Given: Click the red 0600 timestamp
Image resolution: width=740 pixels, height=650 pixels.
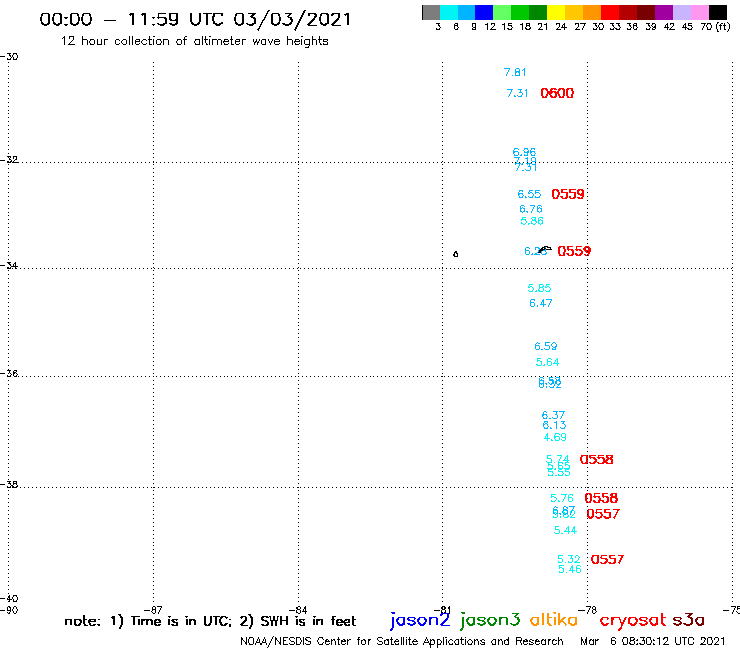Looking at the screenshot, I should tap(557, 93).
